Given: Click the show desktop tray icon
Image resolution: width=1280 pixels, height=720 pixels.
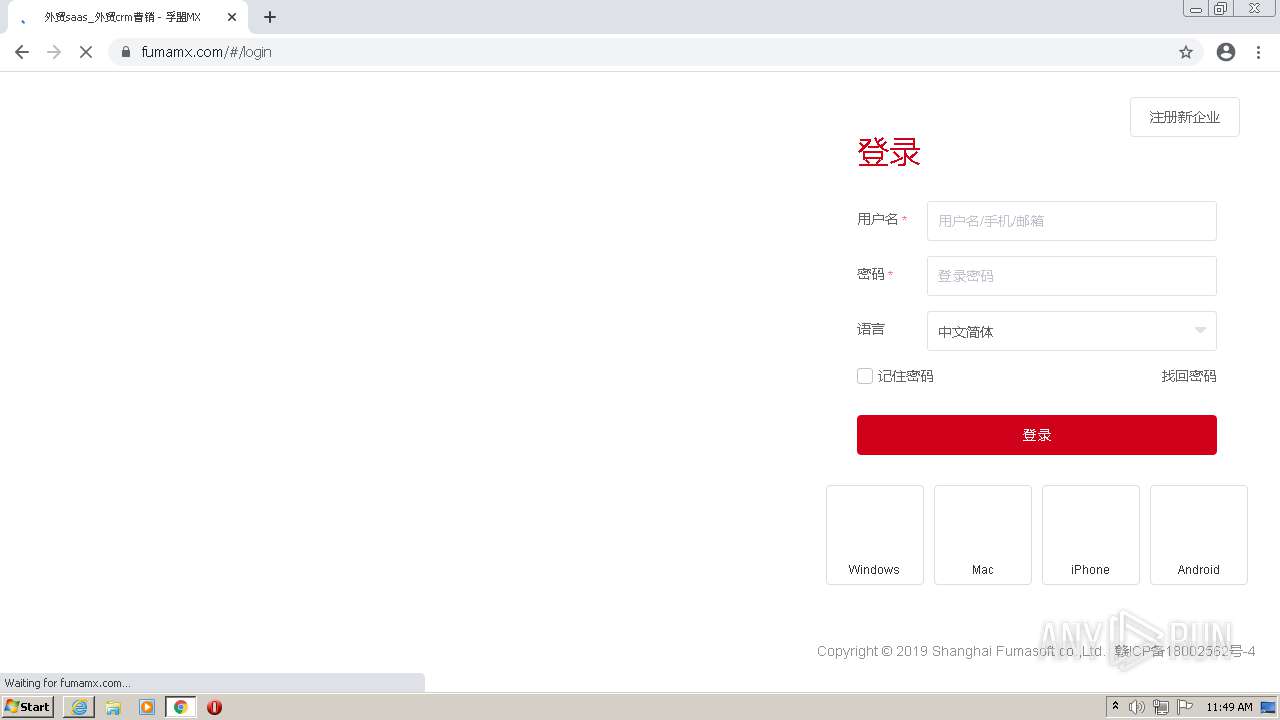Looking at the screenshot, I should click(1268, 707).
